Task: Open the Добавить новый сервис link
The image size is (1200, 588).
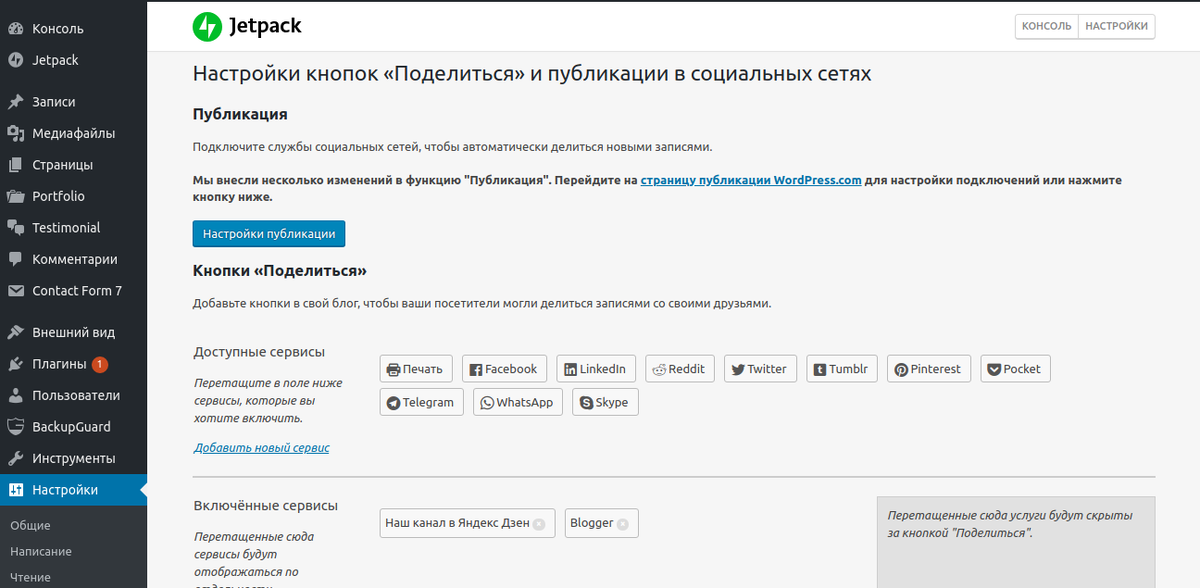Action: [x=260, y=448]
